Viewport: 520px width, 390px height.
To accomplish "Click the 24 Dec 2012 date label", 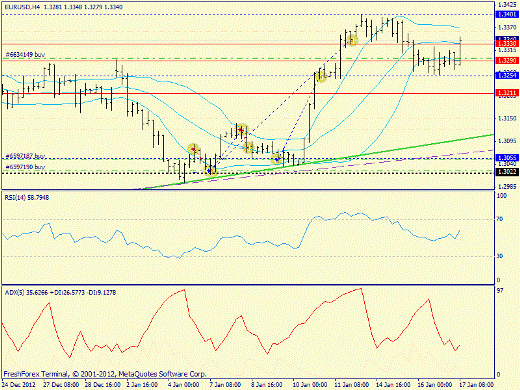I will [19, 385].
